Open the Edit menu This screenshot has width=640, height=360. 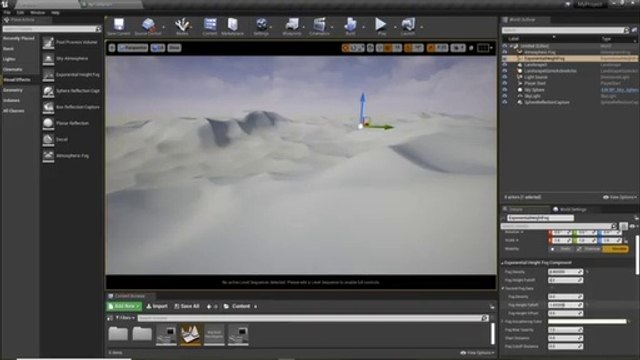point(20,13)
